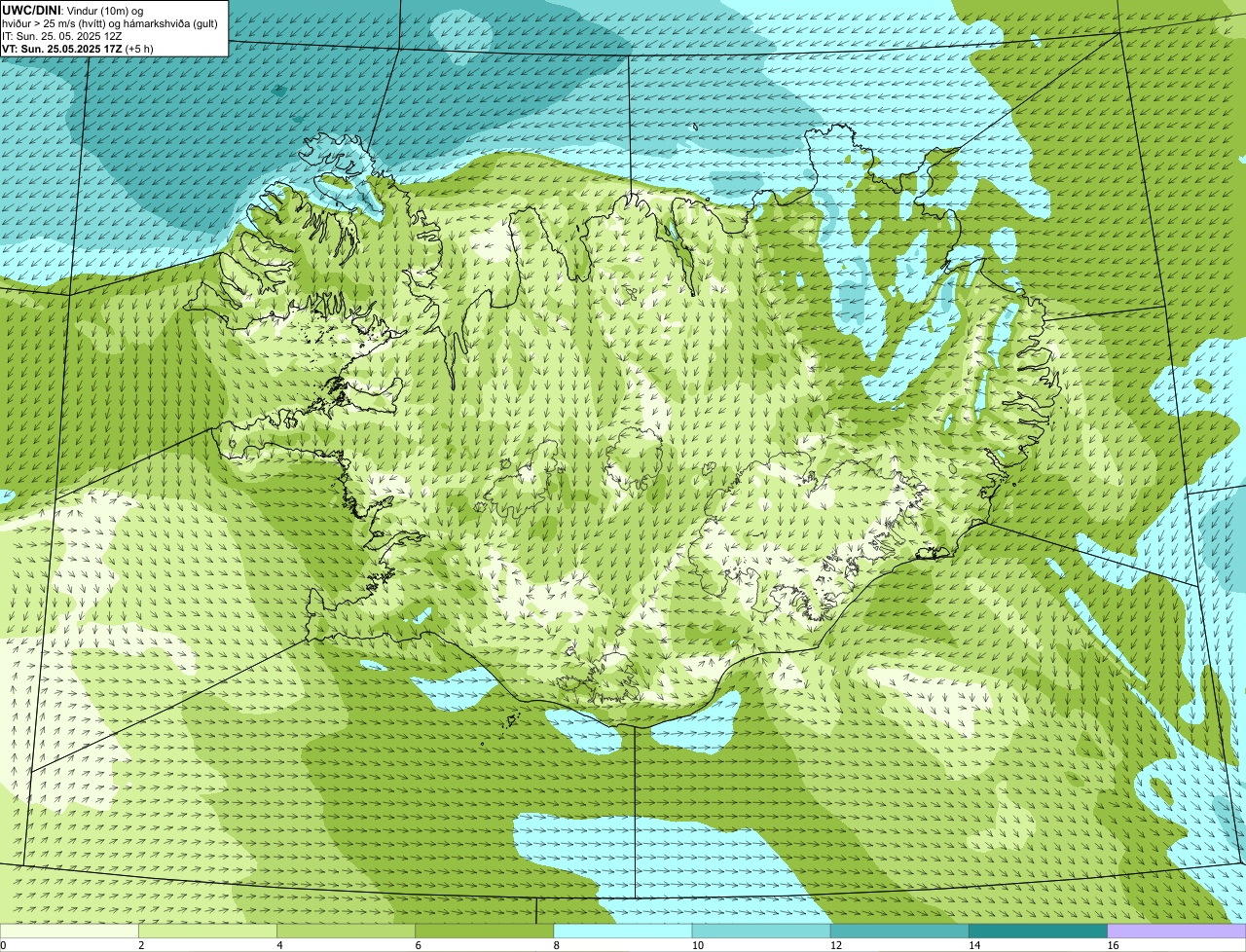
Task: Click the valid time 'VT: Sun. 25.05.2025 17Z'
Action: [x=61, y=49]
